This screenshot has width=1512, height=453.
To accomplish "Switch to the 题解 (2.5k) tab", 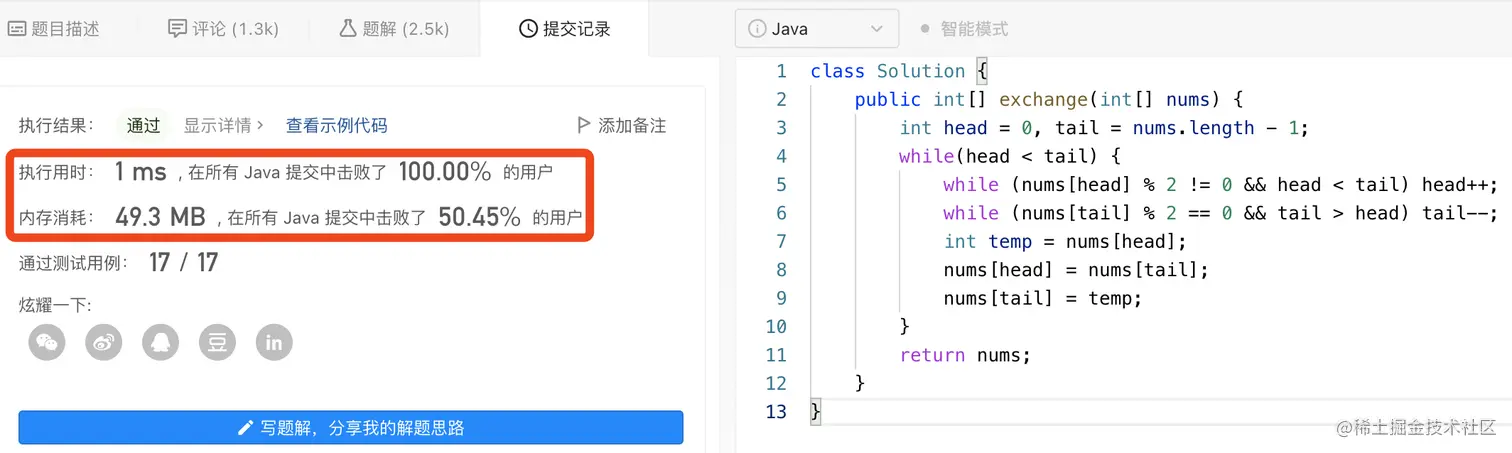I will coord(393,29).
